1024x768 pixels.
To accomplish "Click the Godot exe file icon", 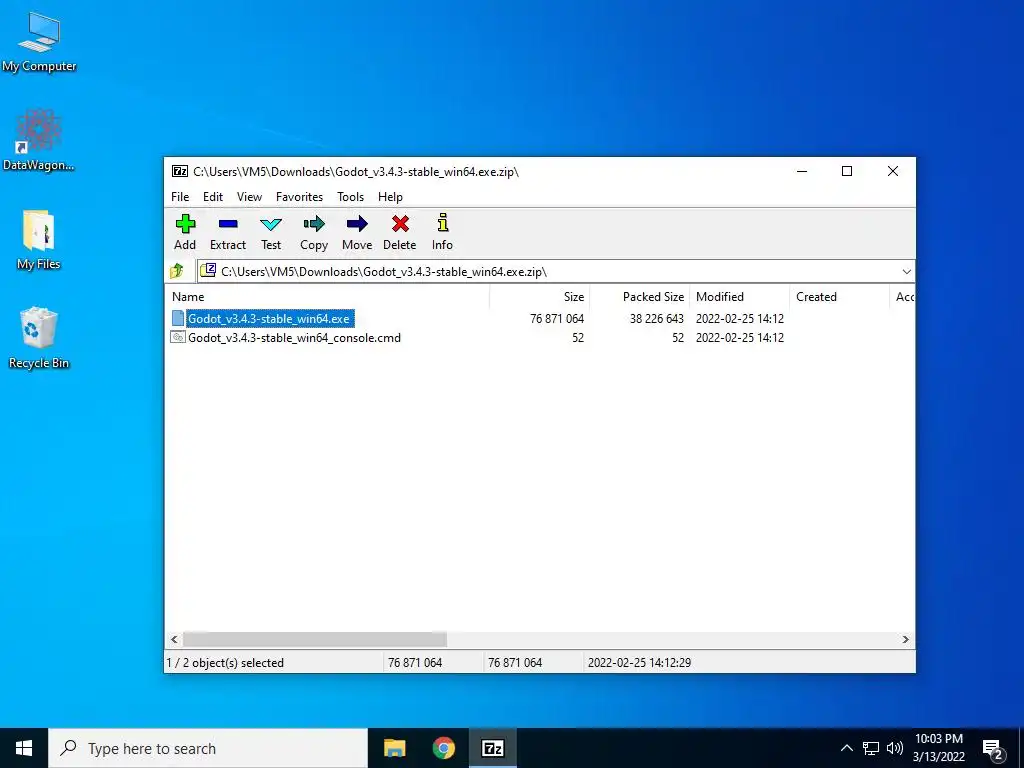I will [178, 318].
